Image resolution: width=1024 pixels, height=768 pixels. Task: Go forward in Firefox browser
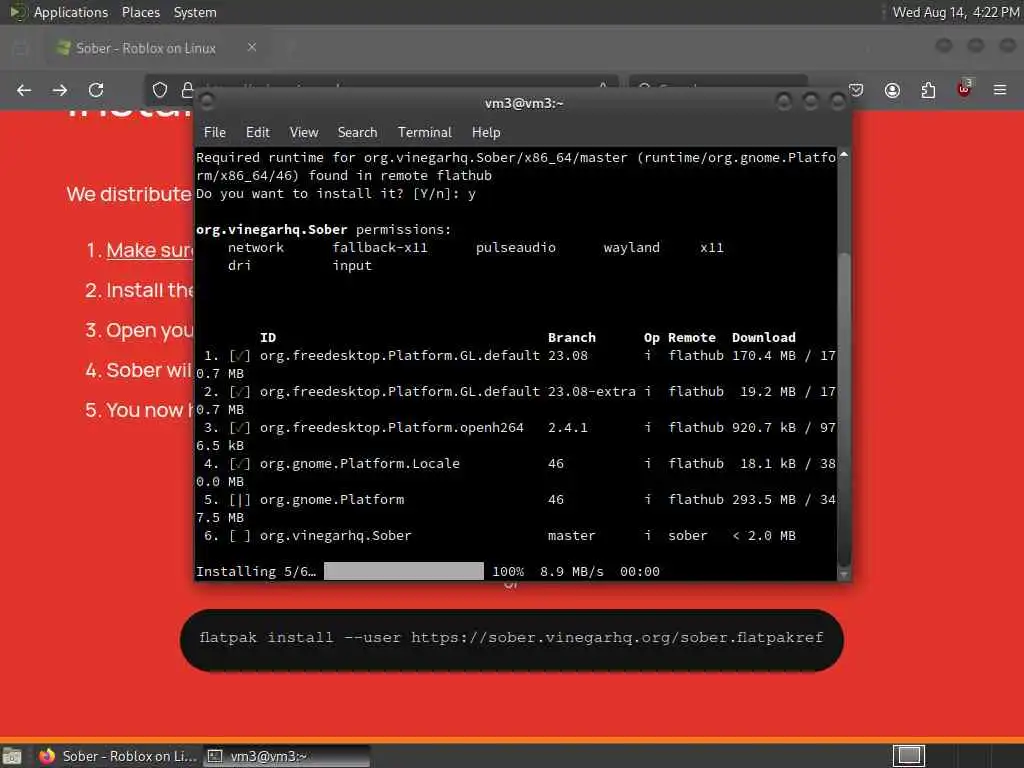(59, 90)
